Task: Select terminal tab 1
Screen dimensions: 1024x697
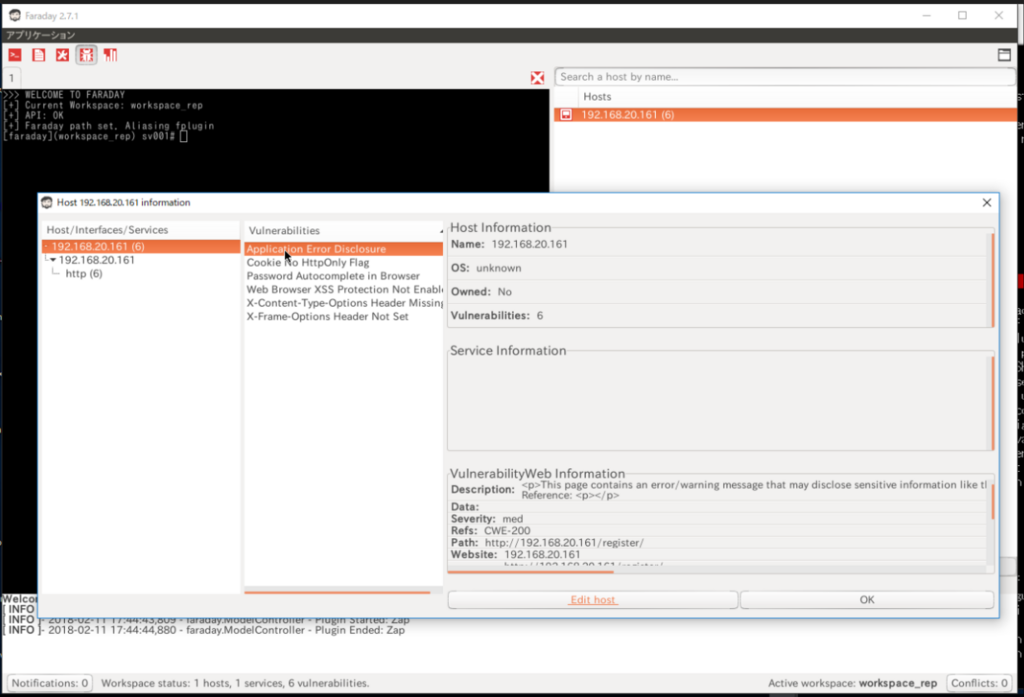Action: (x=12, y=78)
